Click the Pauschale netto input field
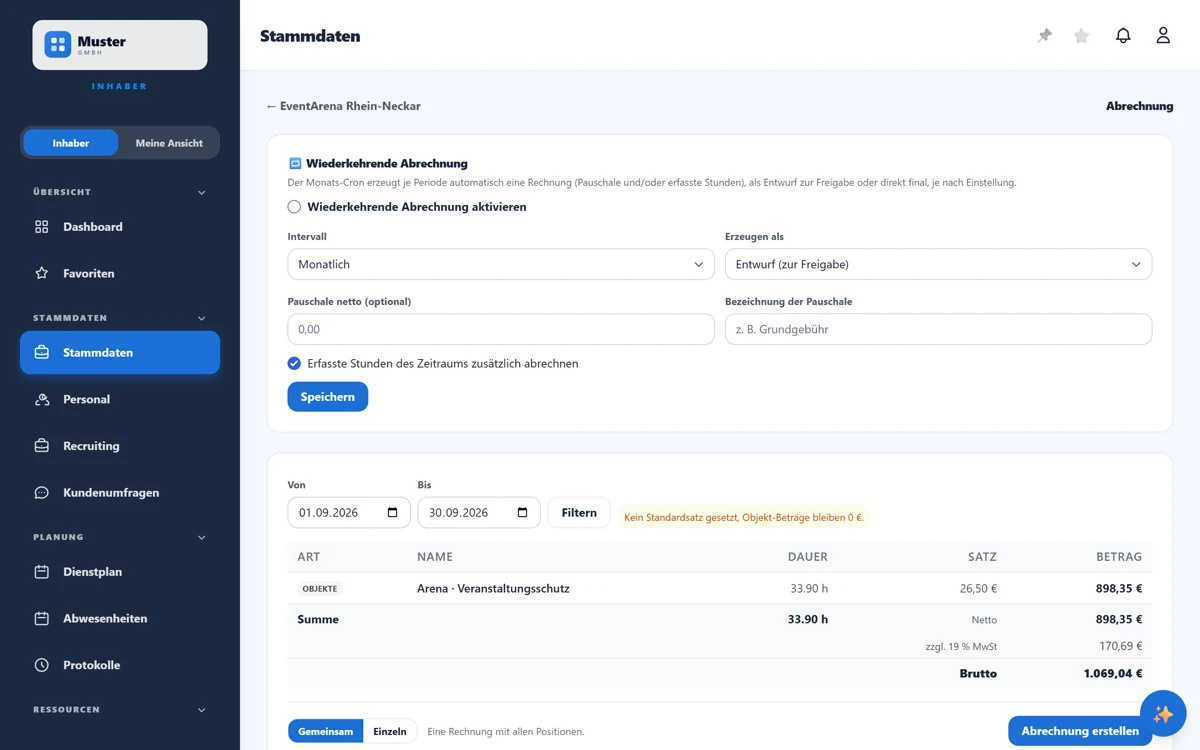The width and height of the screenshot is (1200, 750). pos(501,329)
